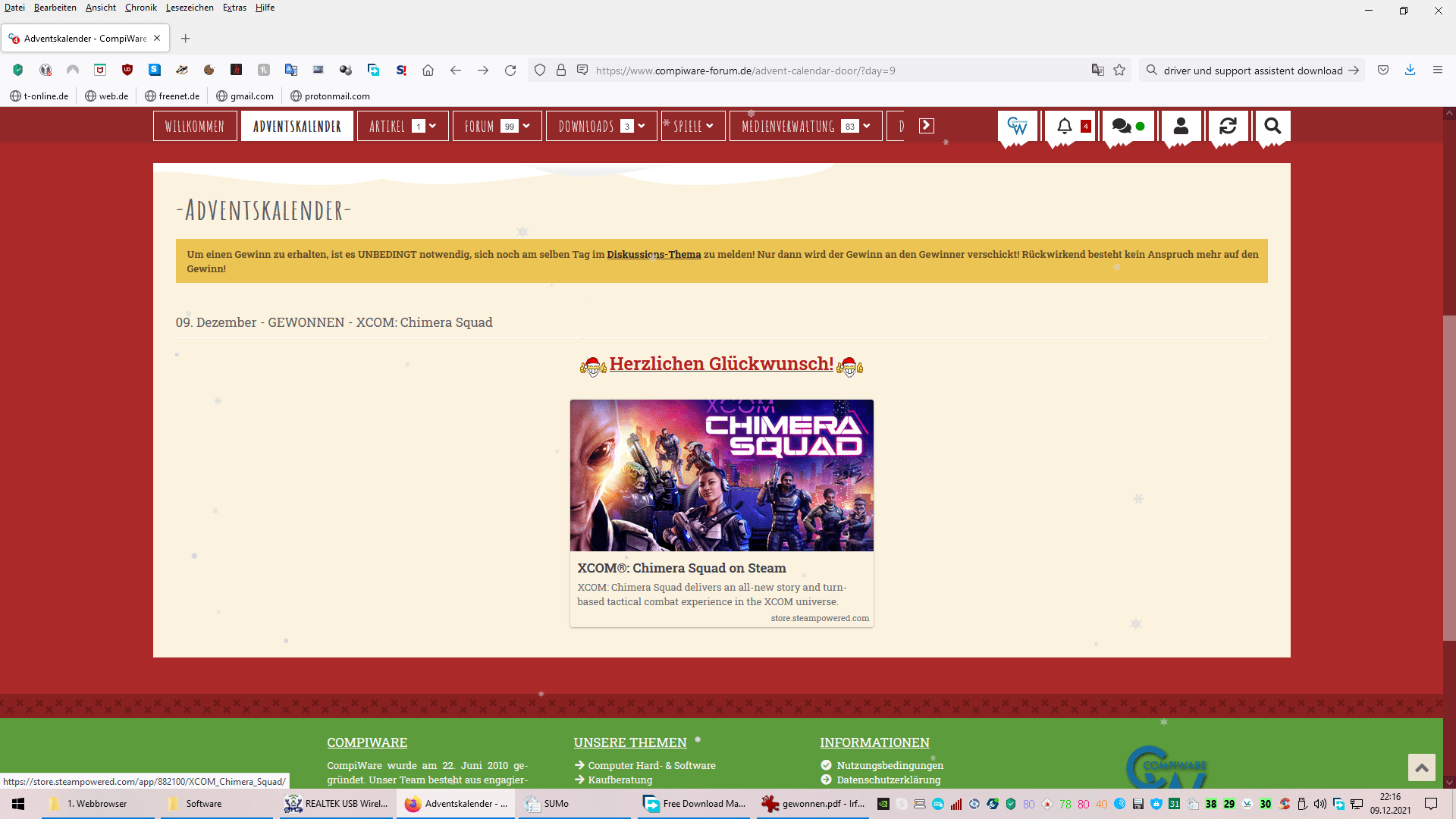
Task: Click the browser search field
Action: (1253, 70)
